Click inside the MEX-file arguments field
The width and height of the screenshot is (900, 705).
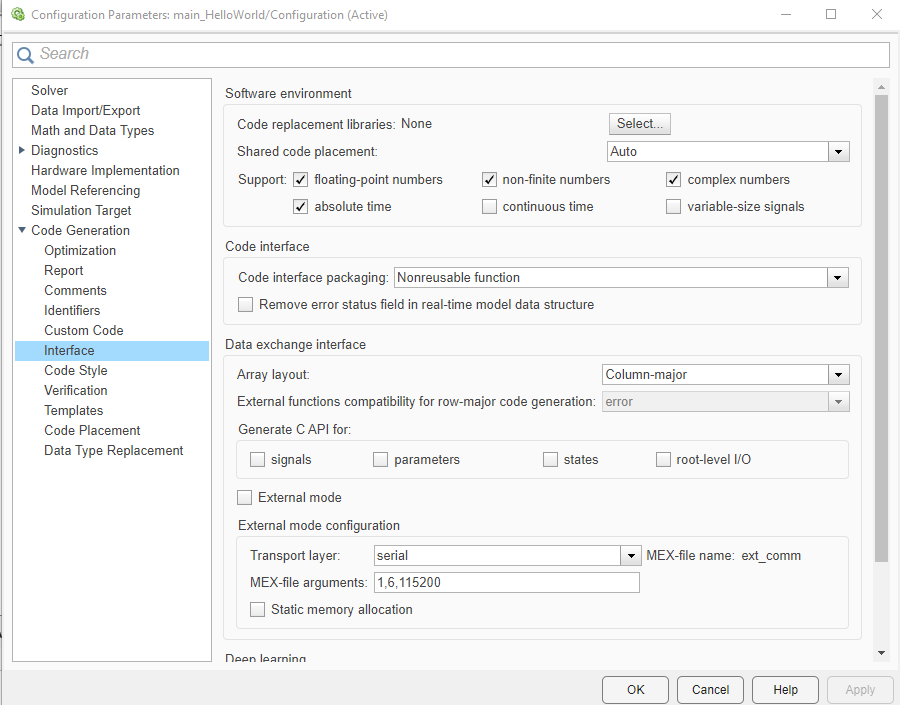click(505, 582)
